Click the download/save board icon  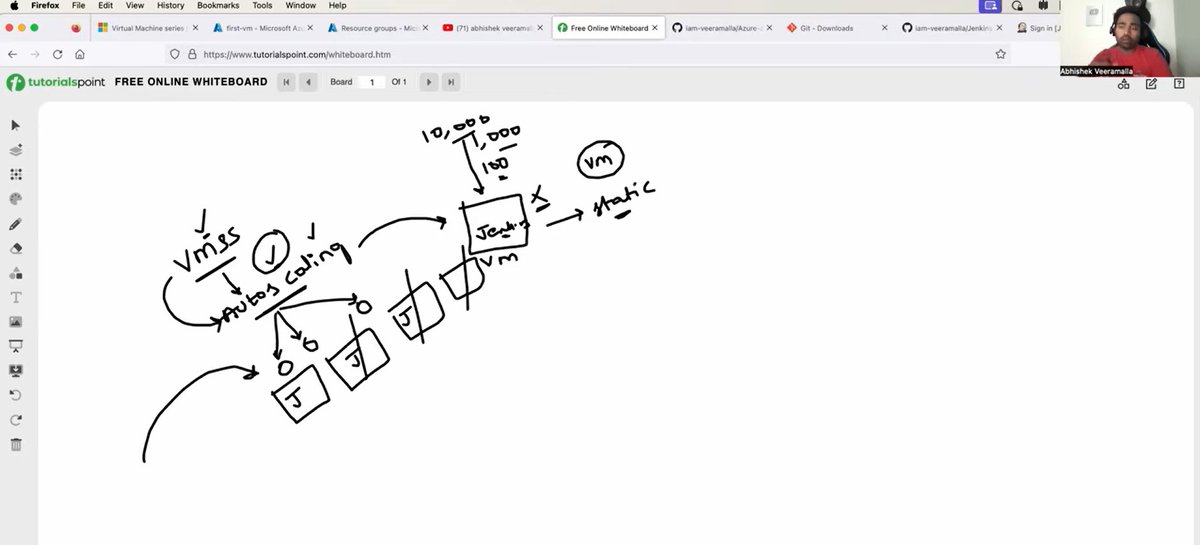coord(16,370)
